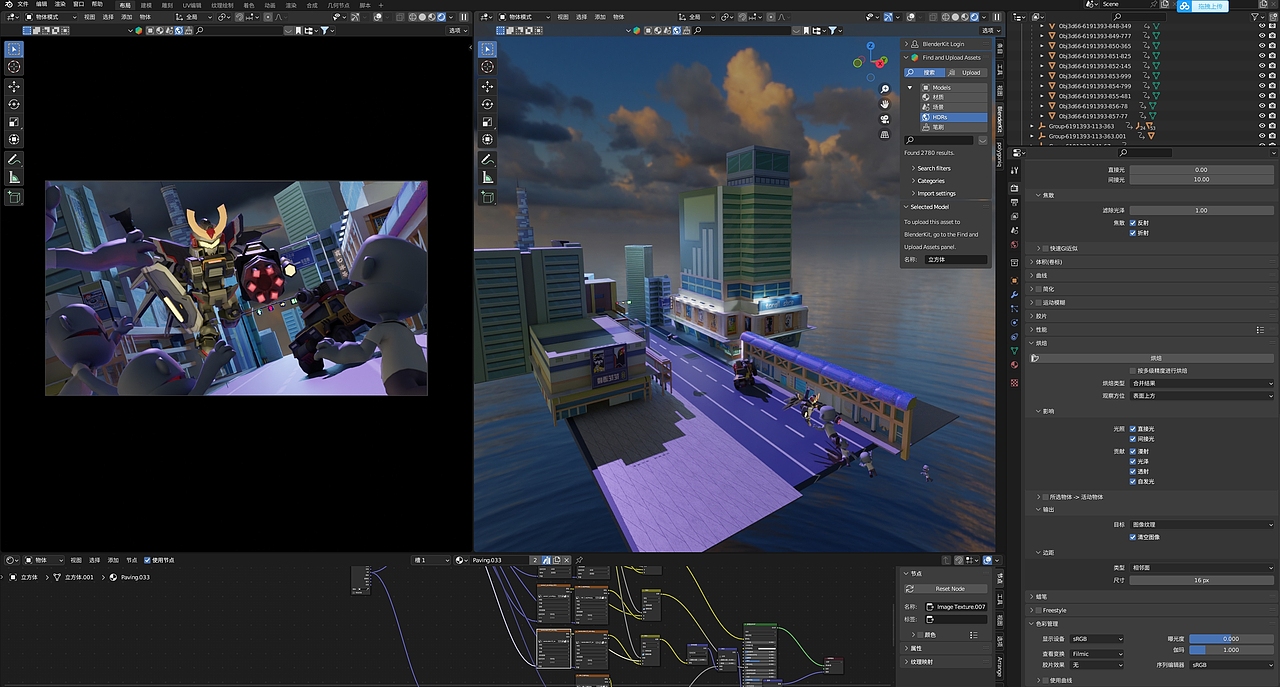
Task: Choose Models asset type in BlenderKit
Action: point(953,87)
